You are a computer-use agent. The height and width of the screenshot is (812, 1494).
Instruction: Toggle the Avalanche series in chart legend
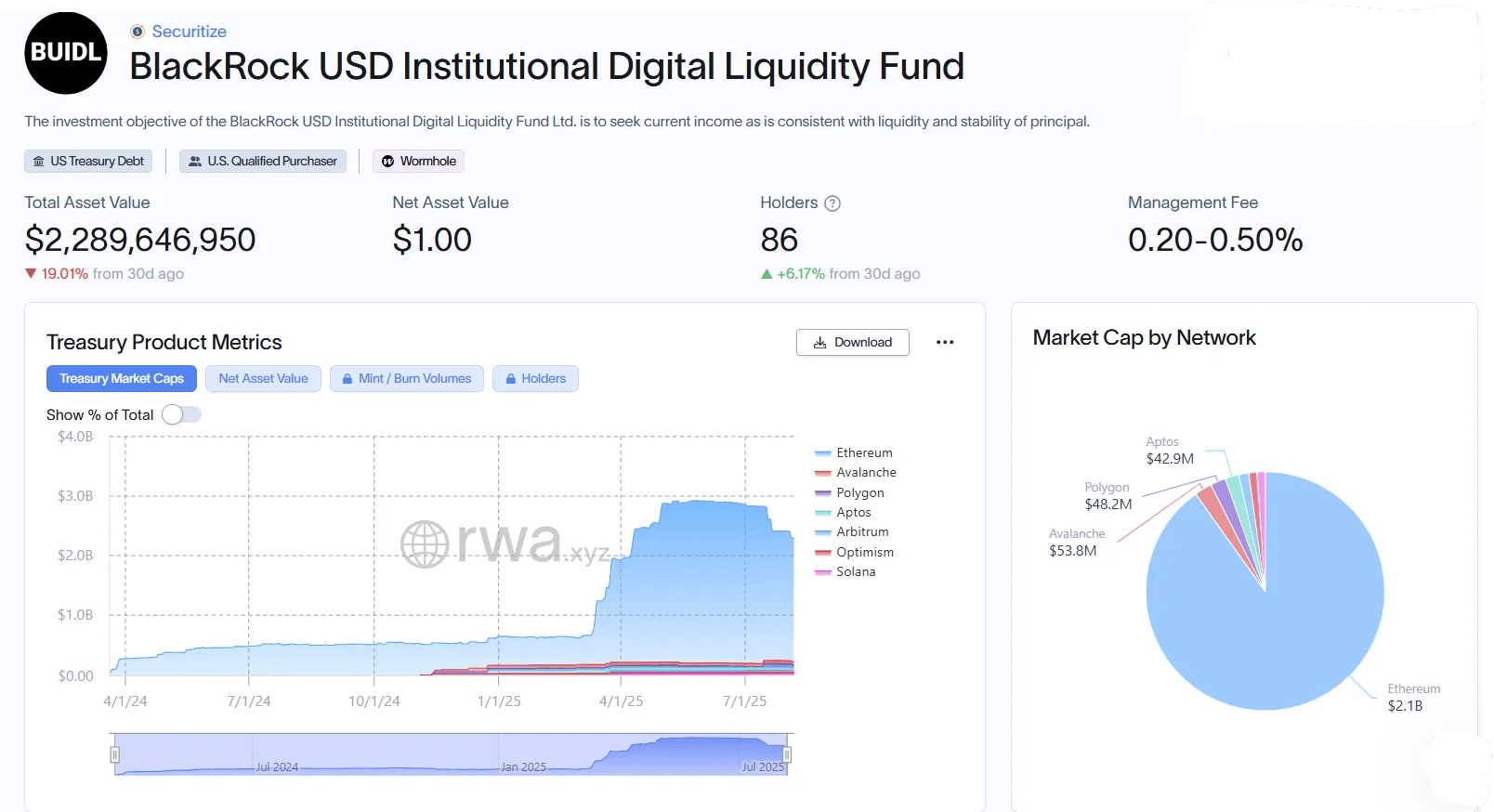point(856,472)
